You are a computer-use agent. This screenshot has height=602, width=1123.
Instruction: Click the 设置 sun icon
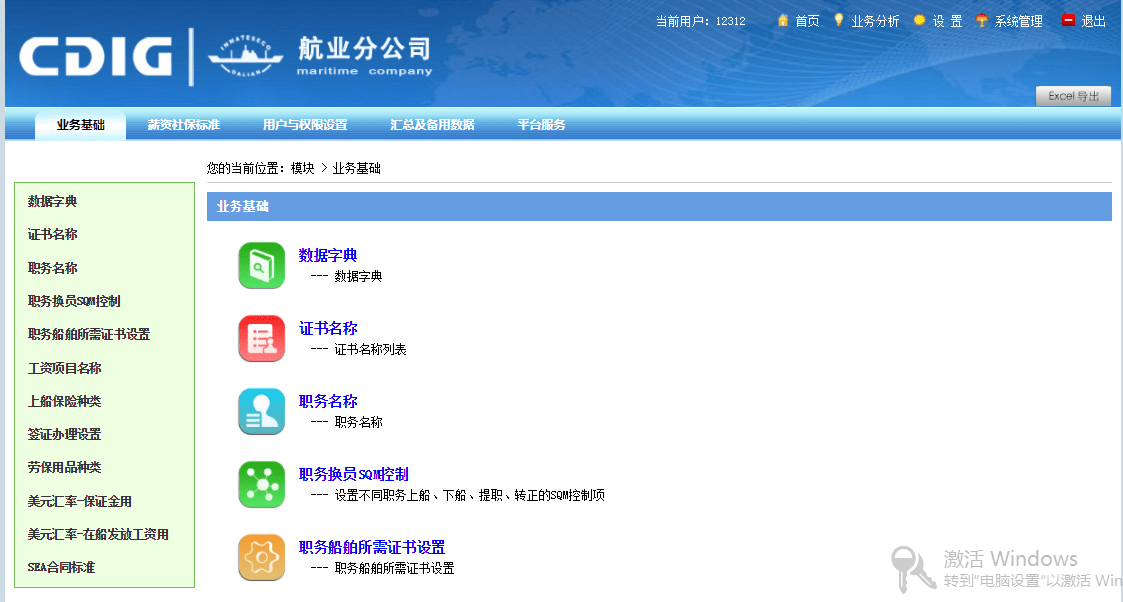920,20
